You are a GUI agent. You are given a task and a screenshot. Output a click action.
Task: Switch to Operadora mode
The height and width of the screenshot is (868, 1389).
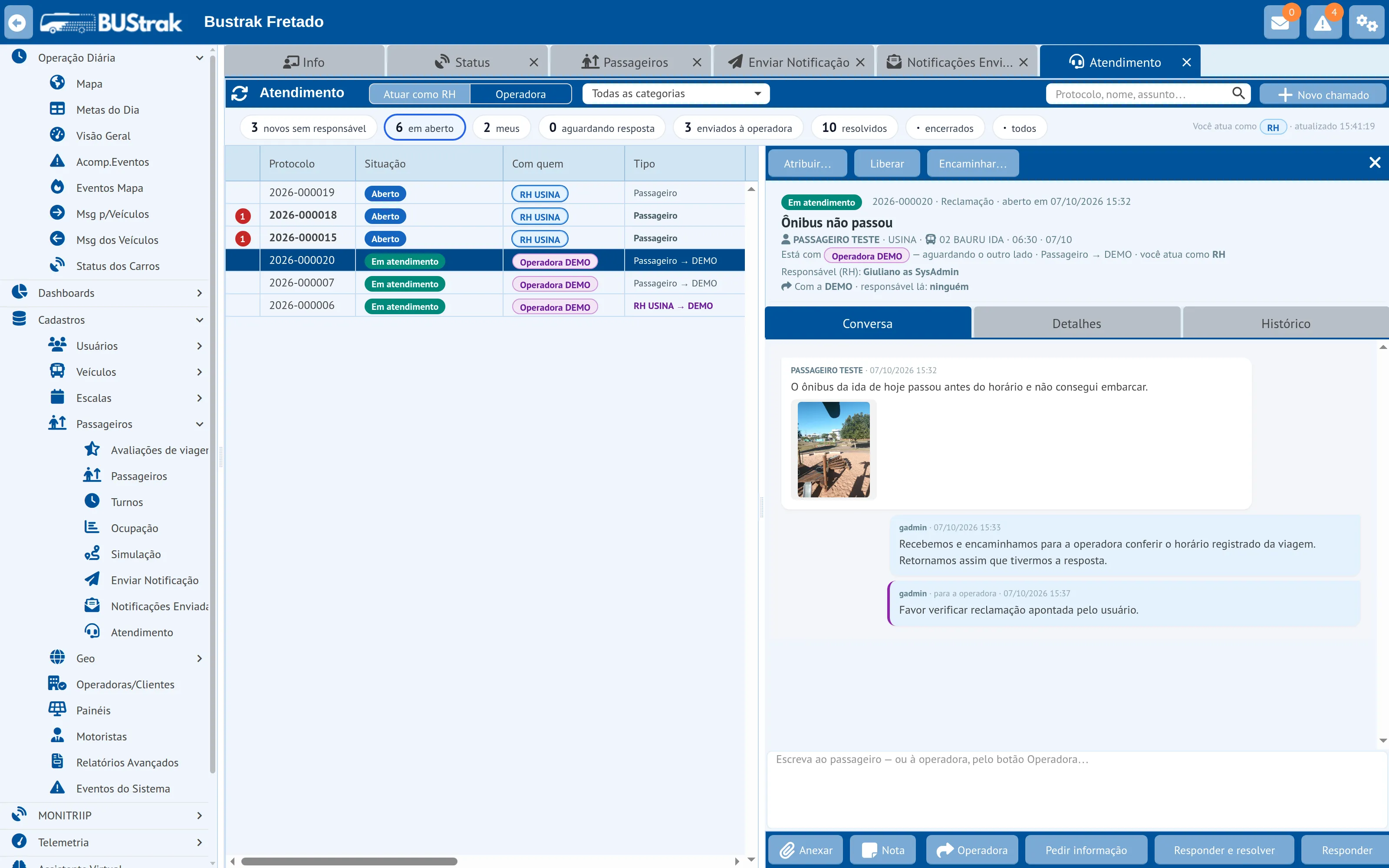pos(520,94)
